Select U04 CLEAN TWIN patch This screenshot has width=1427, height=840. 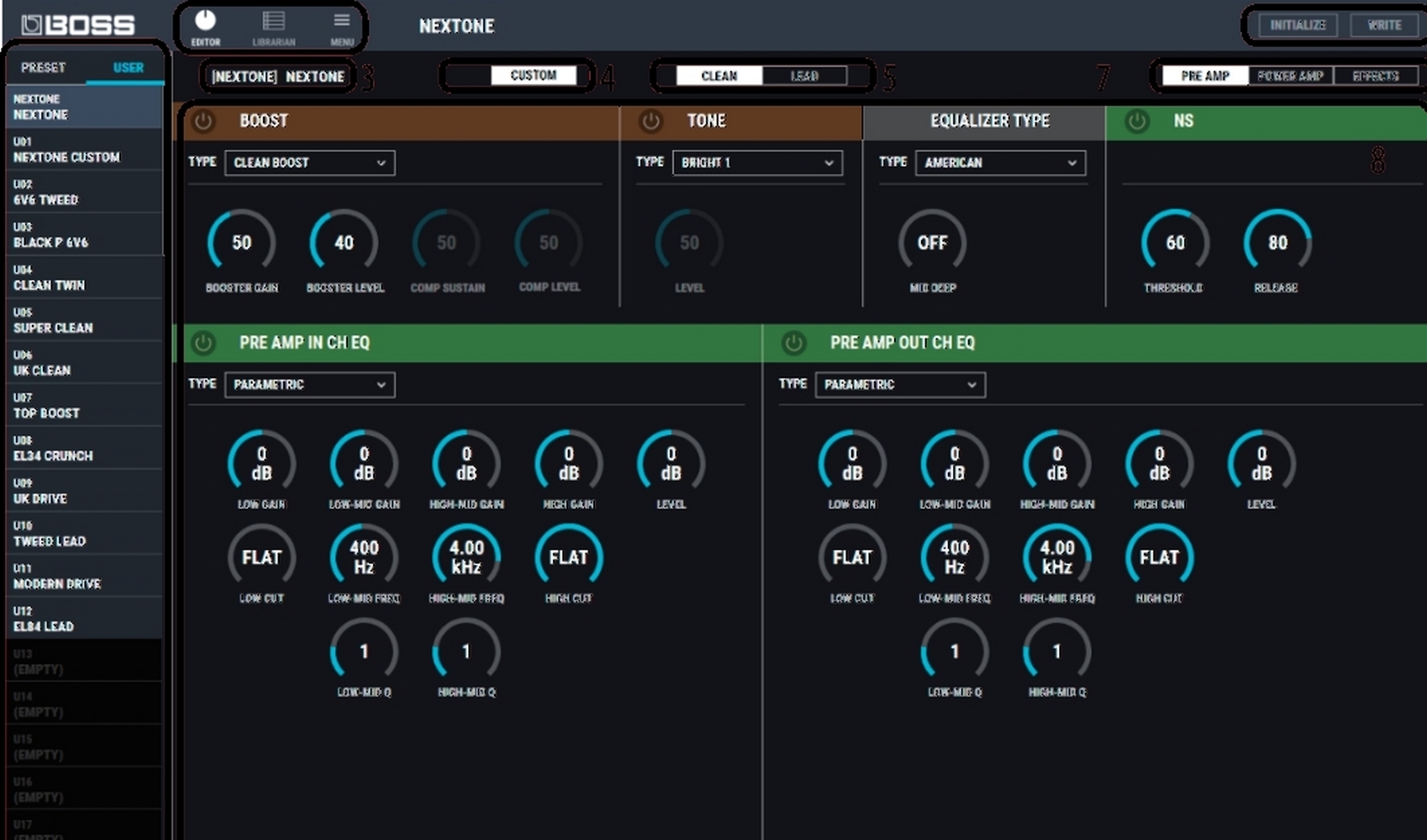84,278
